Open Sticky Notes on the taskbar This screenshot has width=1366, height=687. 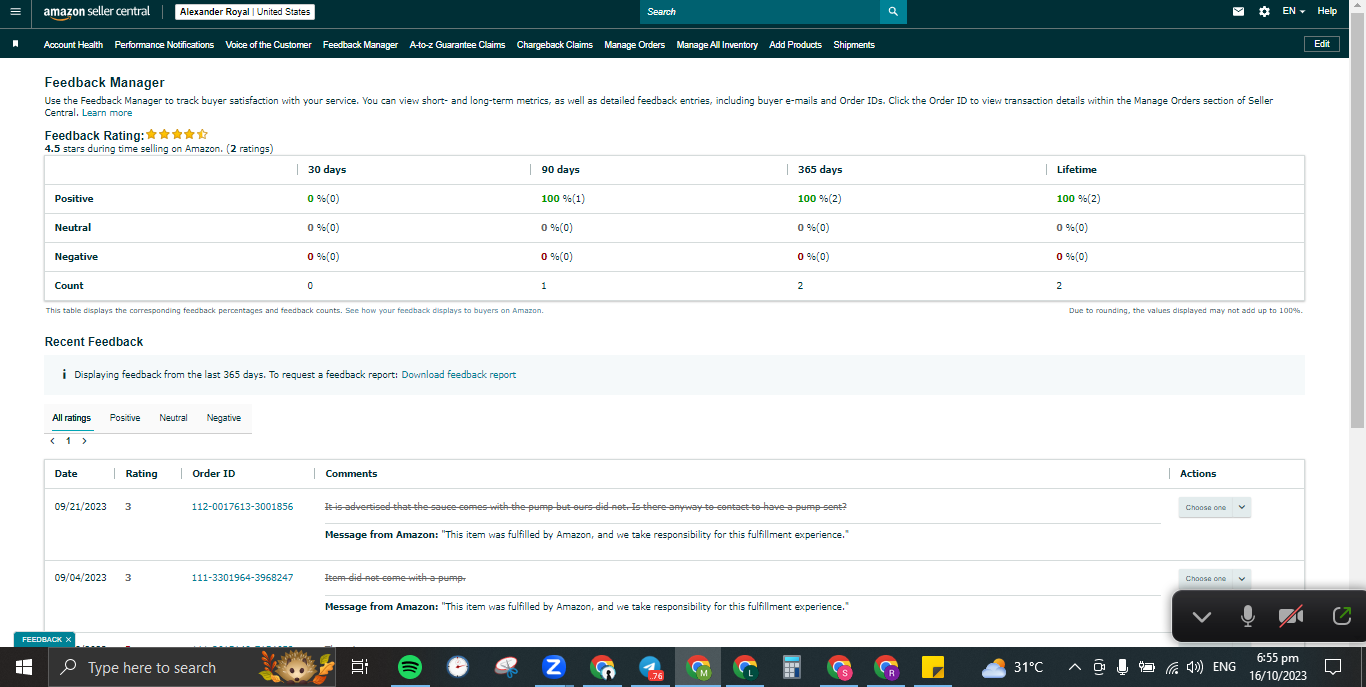pos(933,667)
